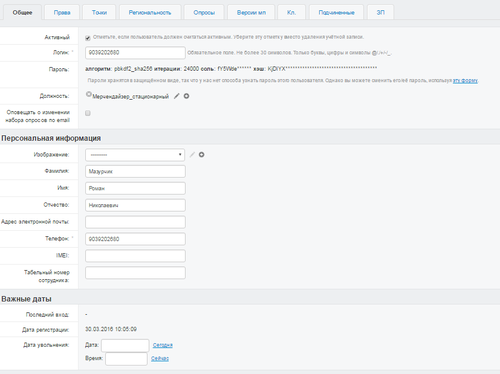
Task: Switch to the ЗП tab
Action: coord(380,13)
